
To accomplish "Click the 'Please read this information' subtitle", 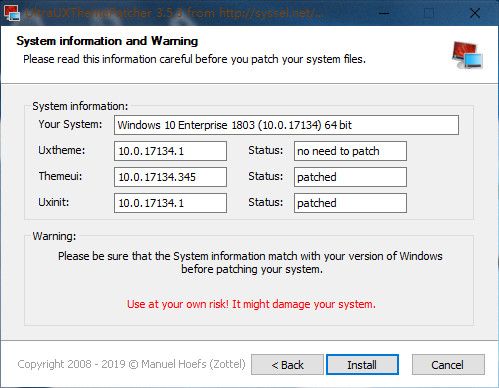I will pyautogui.click(x=194, y=59).
